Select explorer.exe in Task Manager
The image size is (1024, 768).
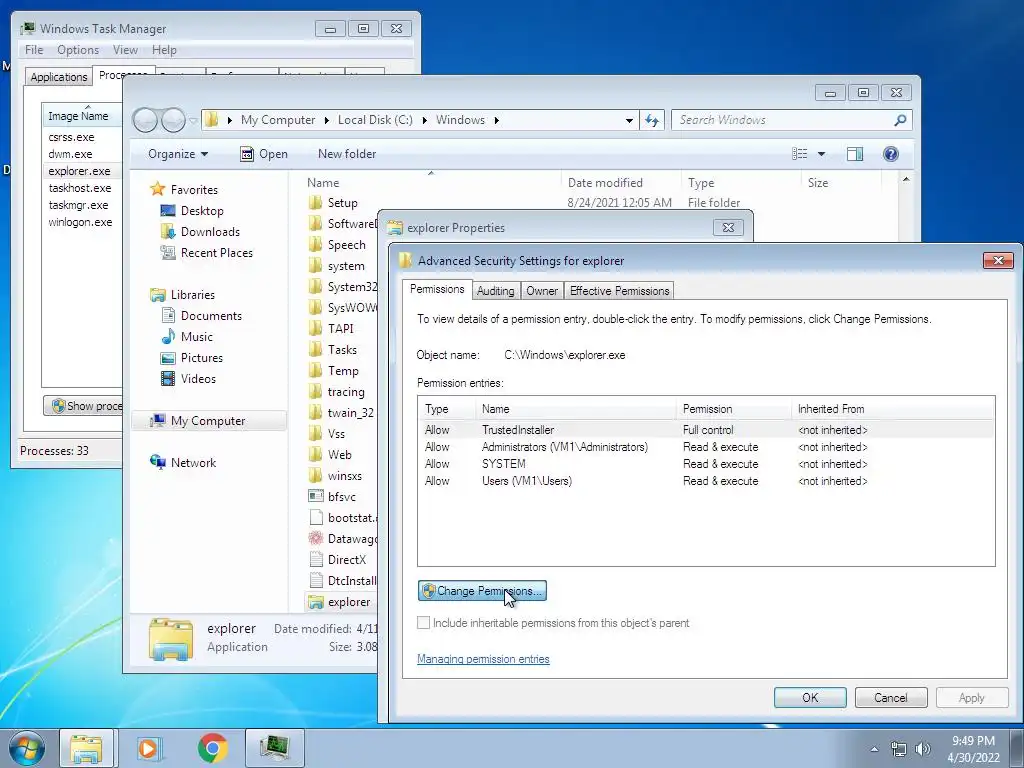pos(82,171)
